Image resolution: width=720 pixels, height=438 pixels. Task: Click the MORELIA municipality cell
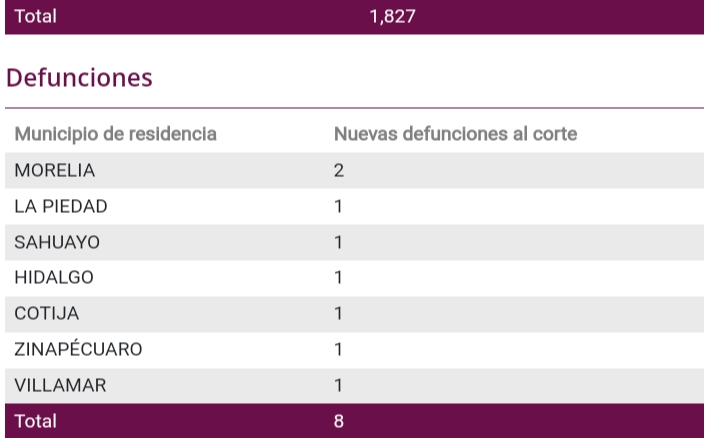[55, 171]
